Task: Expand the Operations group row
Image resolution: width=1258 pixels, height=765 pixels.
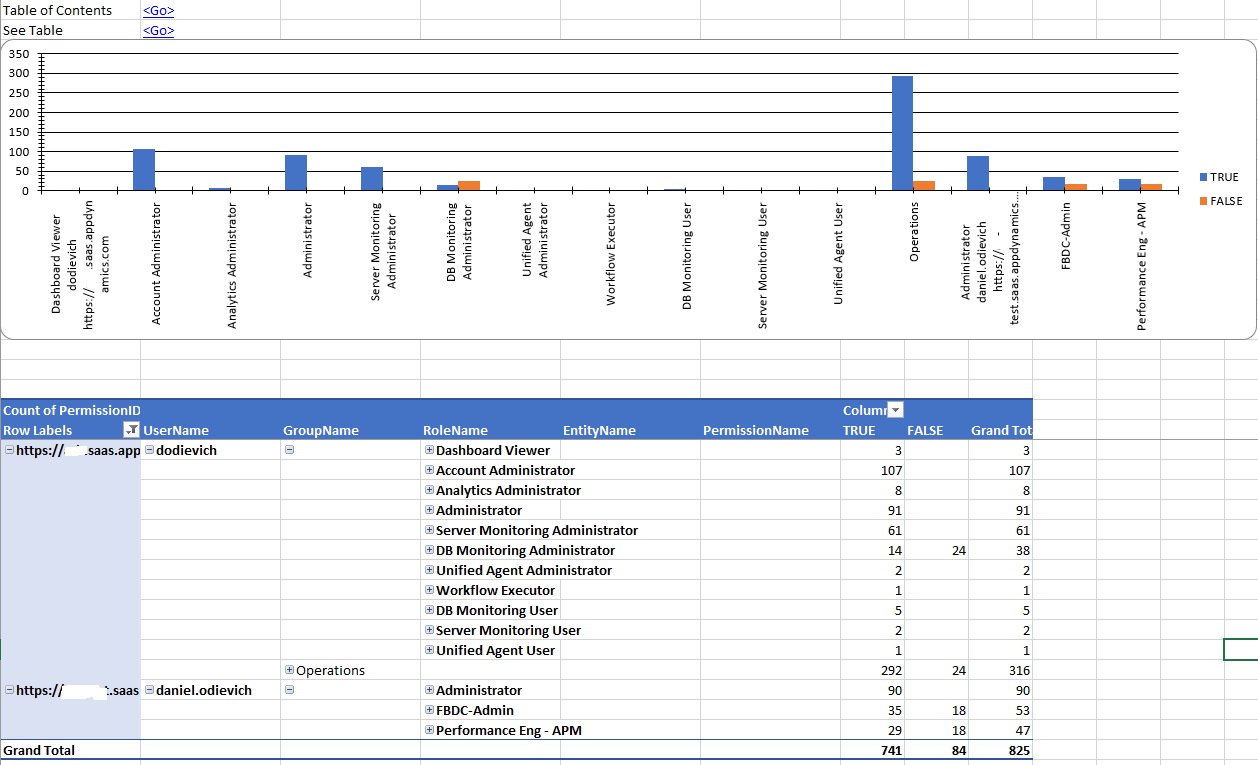Action: [290, 670]
